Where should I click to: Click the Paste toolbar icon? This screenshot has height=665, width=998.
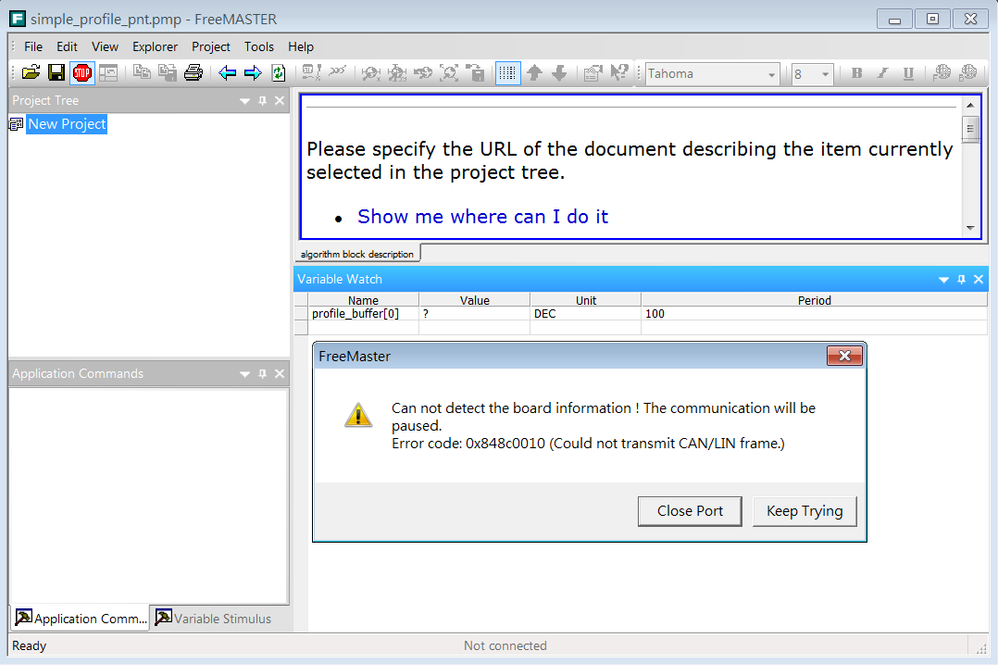click(167, 73)
